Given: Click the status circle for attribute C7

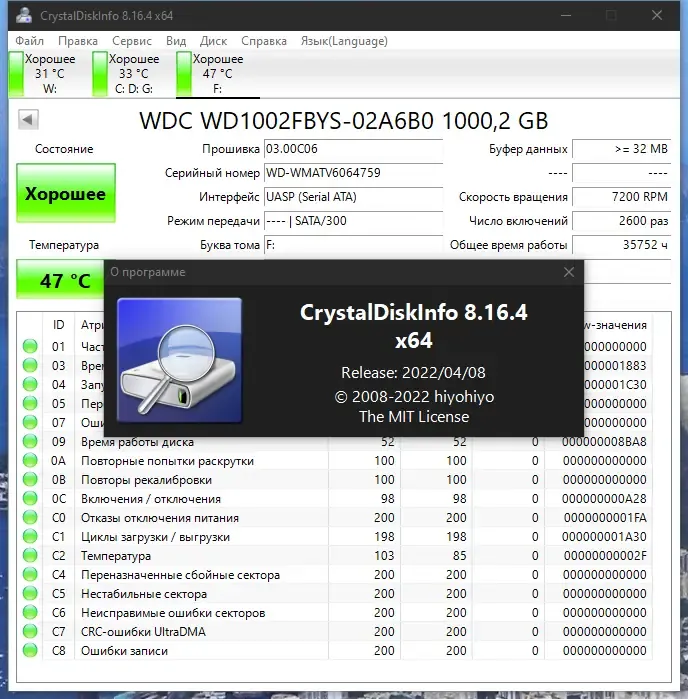Looking at the screenshot, I should tap(30, 632).
